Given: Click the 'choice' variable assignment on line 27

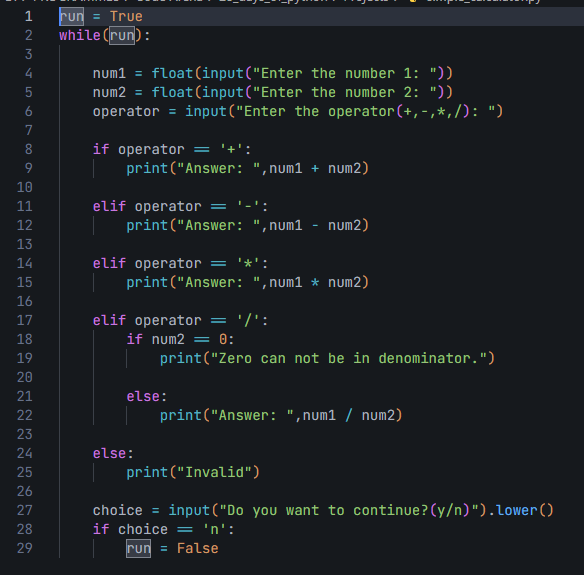Looking at the screenshot, I should point(118,510).
